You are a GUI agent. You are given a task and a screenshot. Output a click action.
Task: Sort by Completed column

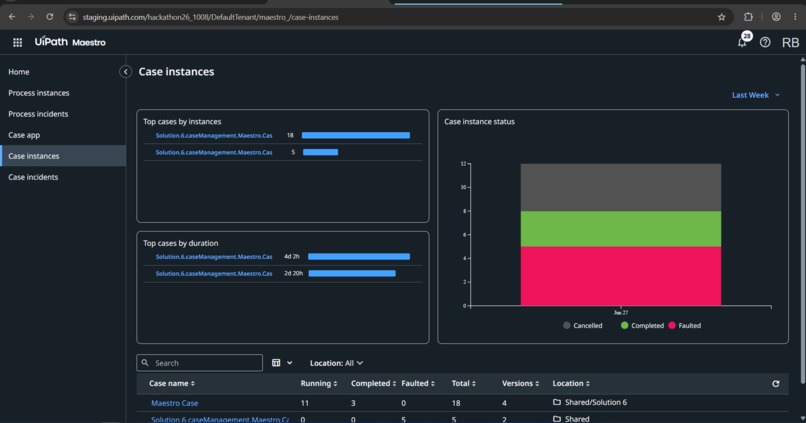373,383
